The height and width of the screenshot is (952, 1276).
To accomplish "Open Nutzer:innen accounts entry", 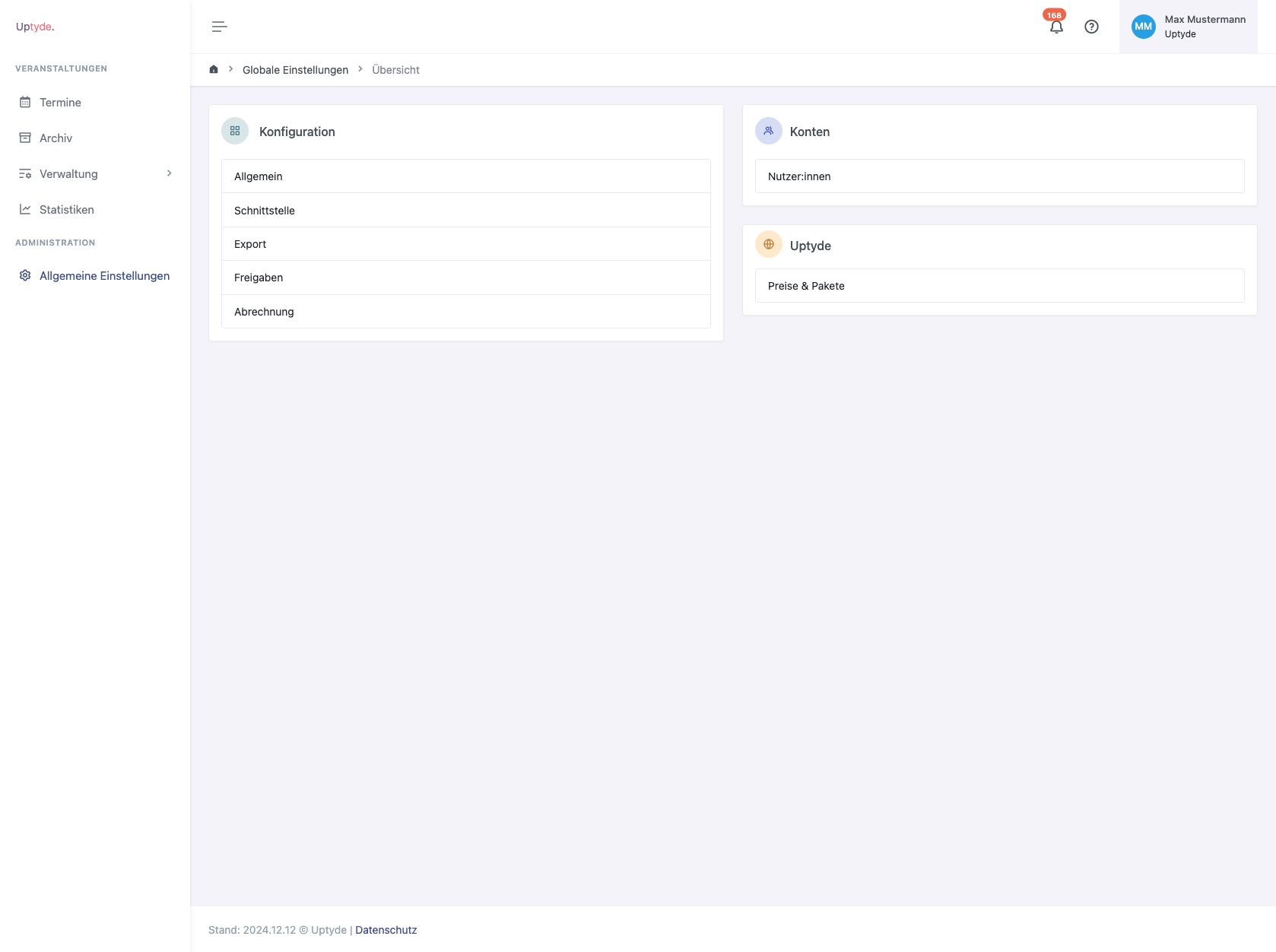I will point(999,176).
